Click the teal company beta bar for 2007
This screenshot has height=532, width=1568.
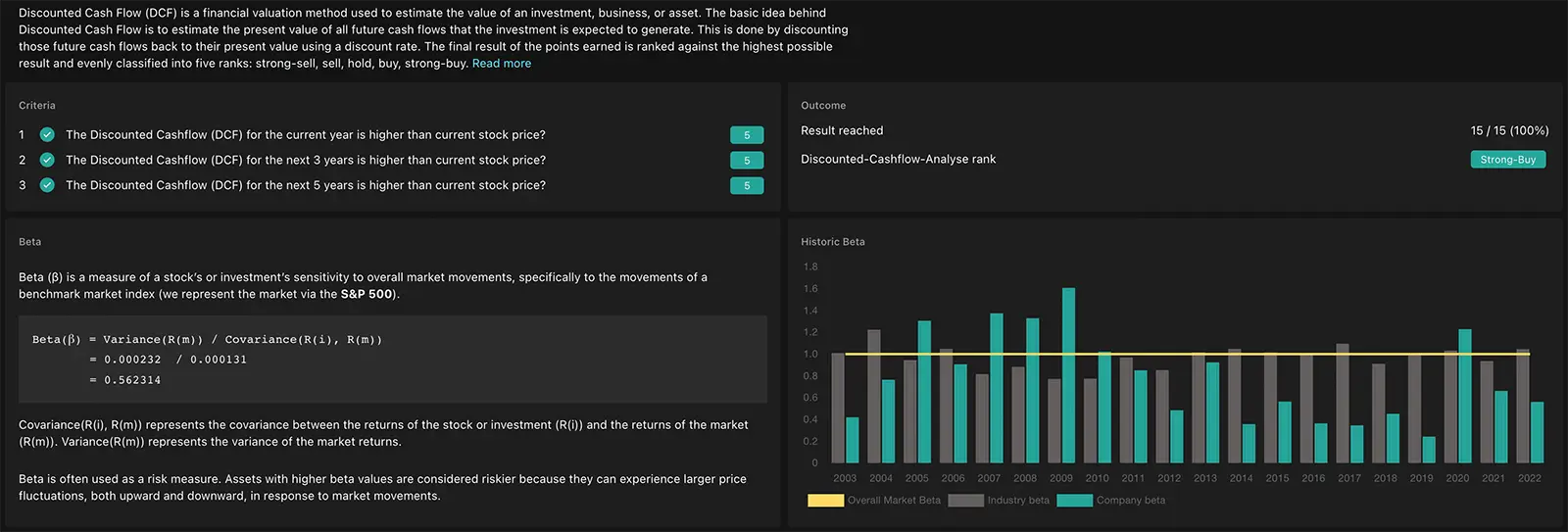(x=997, y=388)
